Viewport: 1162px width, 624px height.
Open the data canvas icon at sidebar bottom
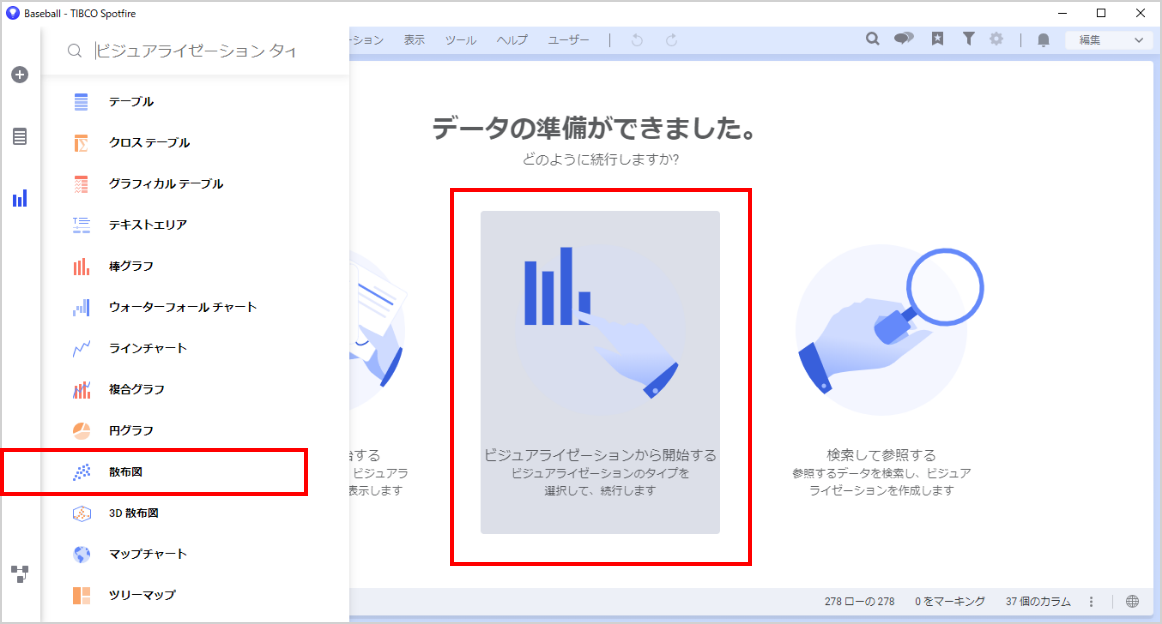[20, 574]
